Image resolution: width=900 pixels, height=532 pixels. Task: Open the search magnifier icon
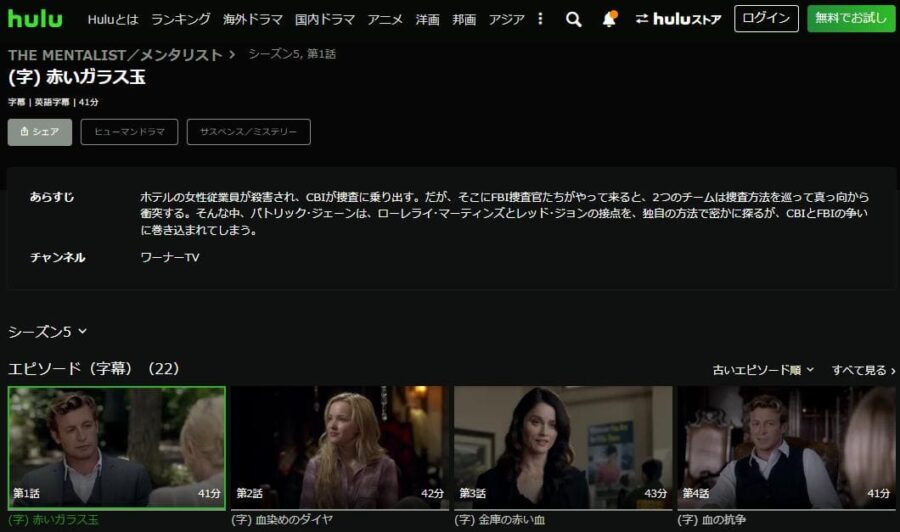tap(573, 19)
